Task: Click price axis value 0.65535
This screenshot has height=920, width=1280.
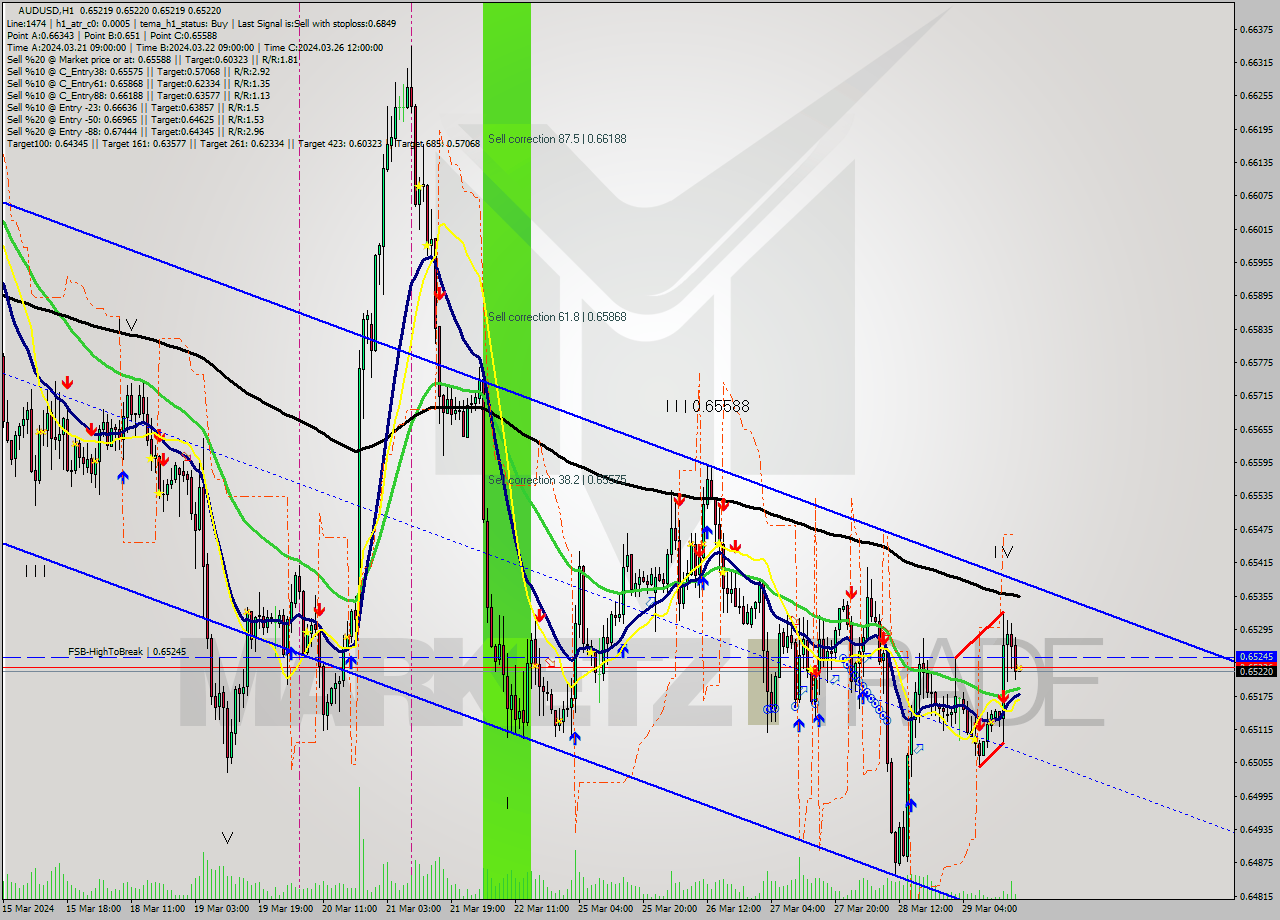Action: [x=1256, y=496]
